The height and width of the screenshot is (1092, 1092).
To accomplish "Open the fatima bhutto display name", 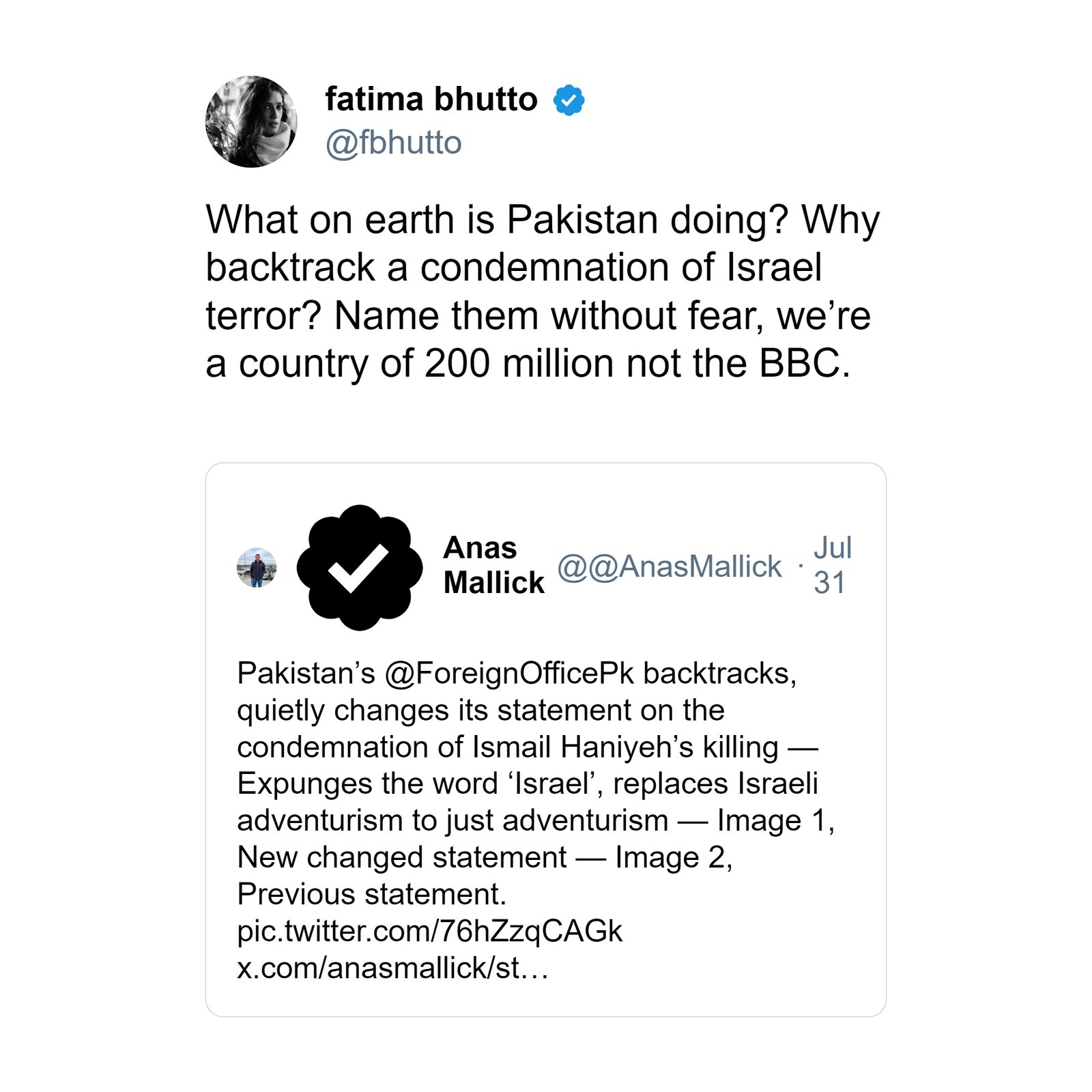I will (431, 100).
